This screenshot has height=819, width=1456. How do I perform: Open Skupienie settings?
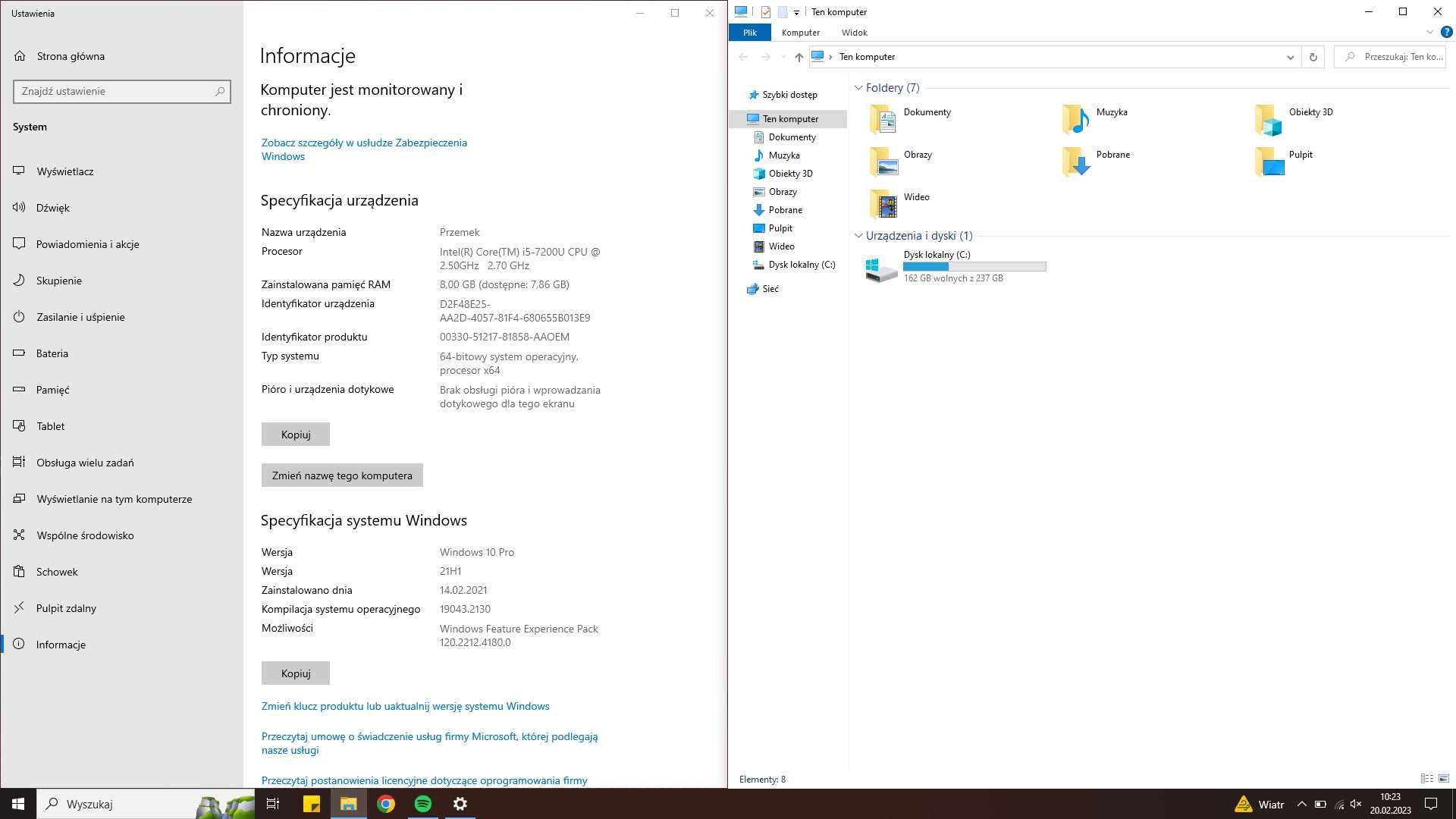tap(121, 281)
